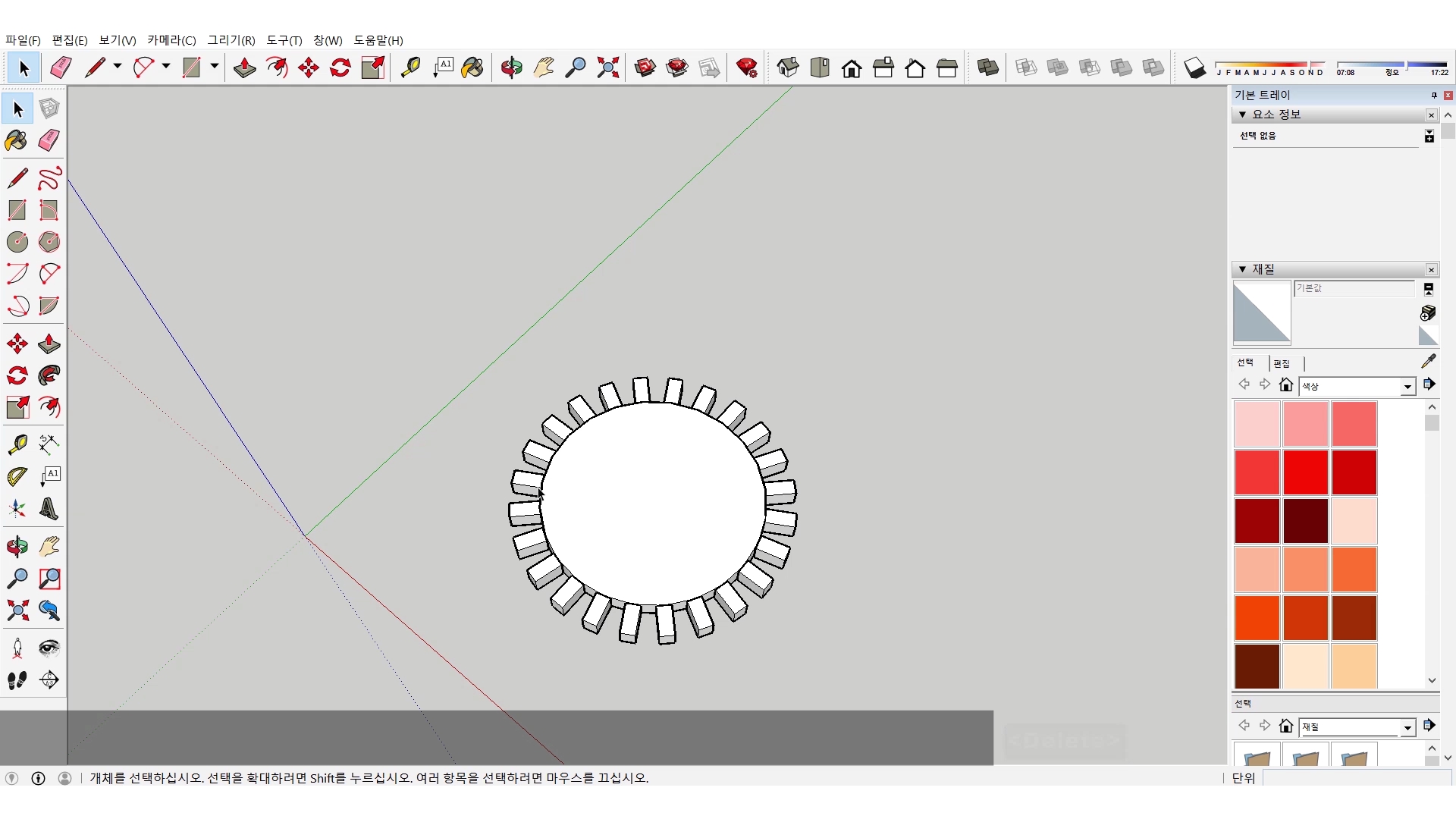The image size is (1456, 819).
Task: Select the Protractor tool
Action: [17, 476]
